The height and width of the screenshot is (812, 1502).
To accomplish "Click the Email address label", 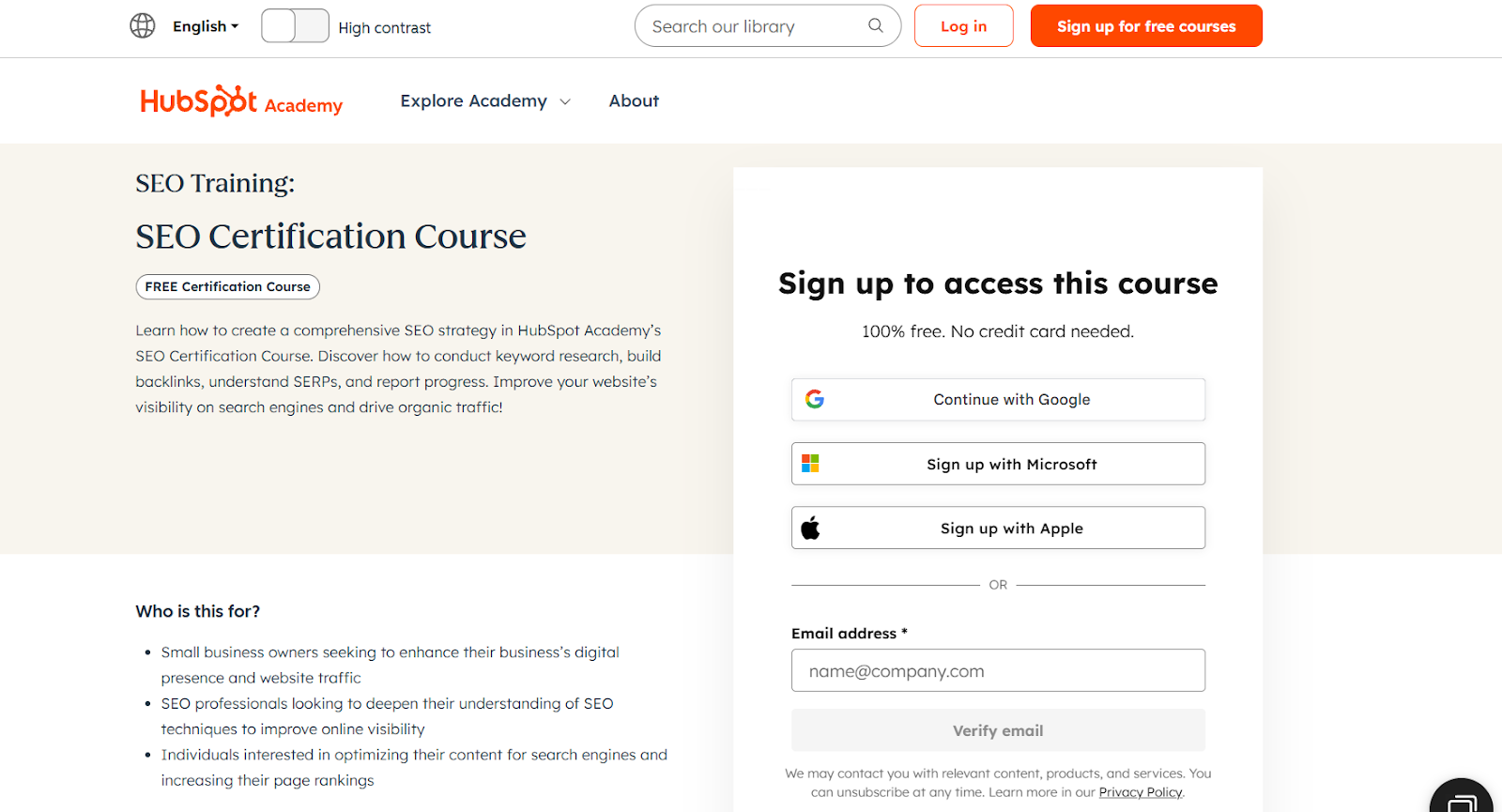I will coord(850,634).
